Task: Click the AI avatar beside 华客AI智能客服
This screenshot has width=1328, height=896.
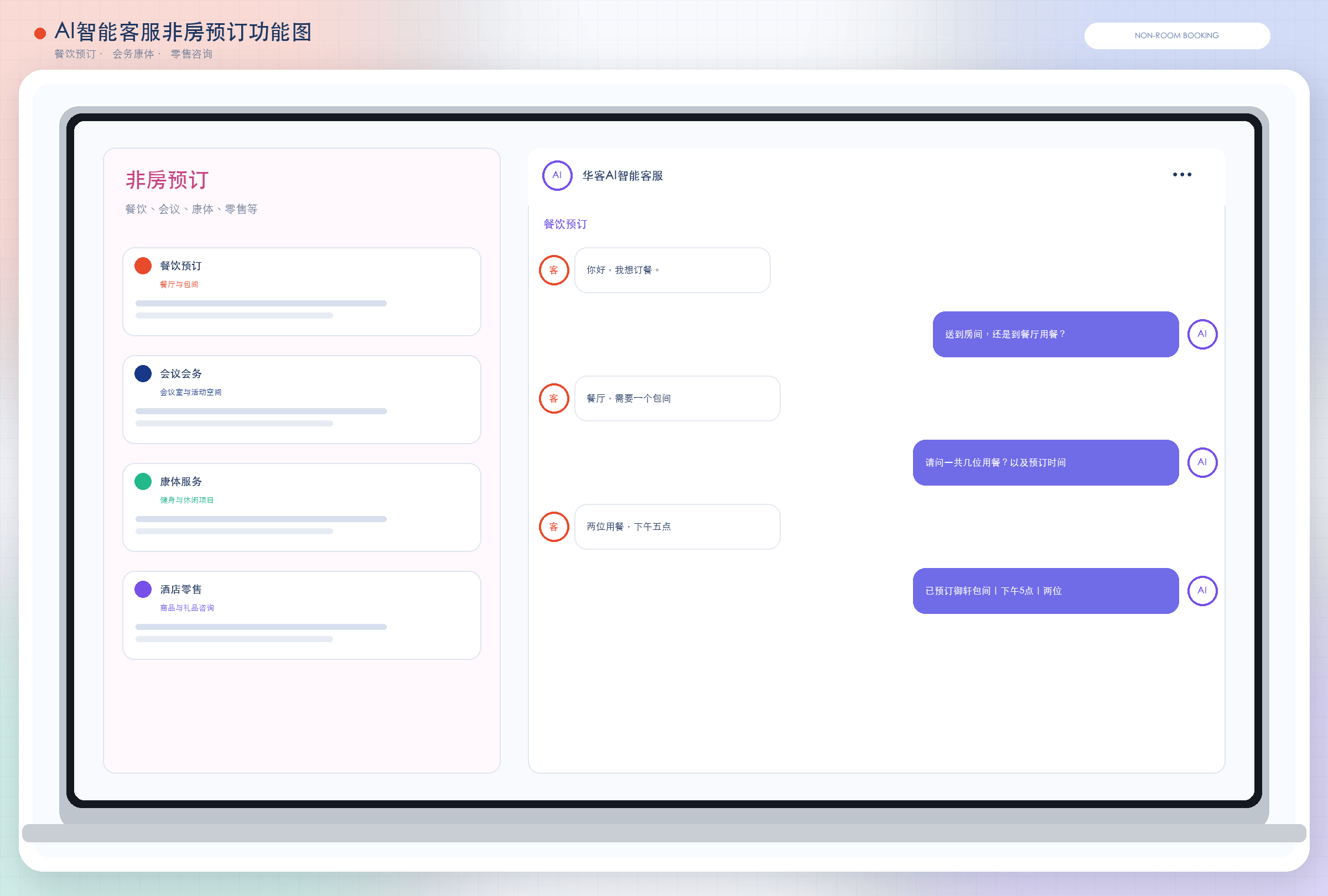Action: 557,175
